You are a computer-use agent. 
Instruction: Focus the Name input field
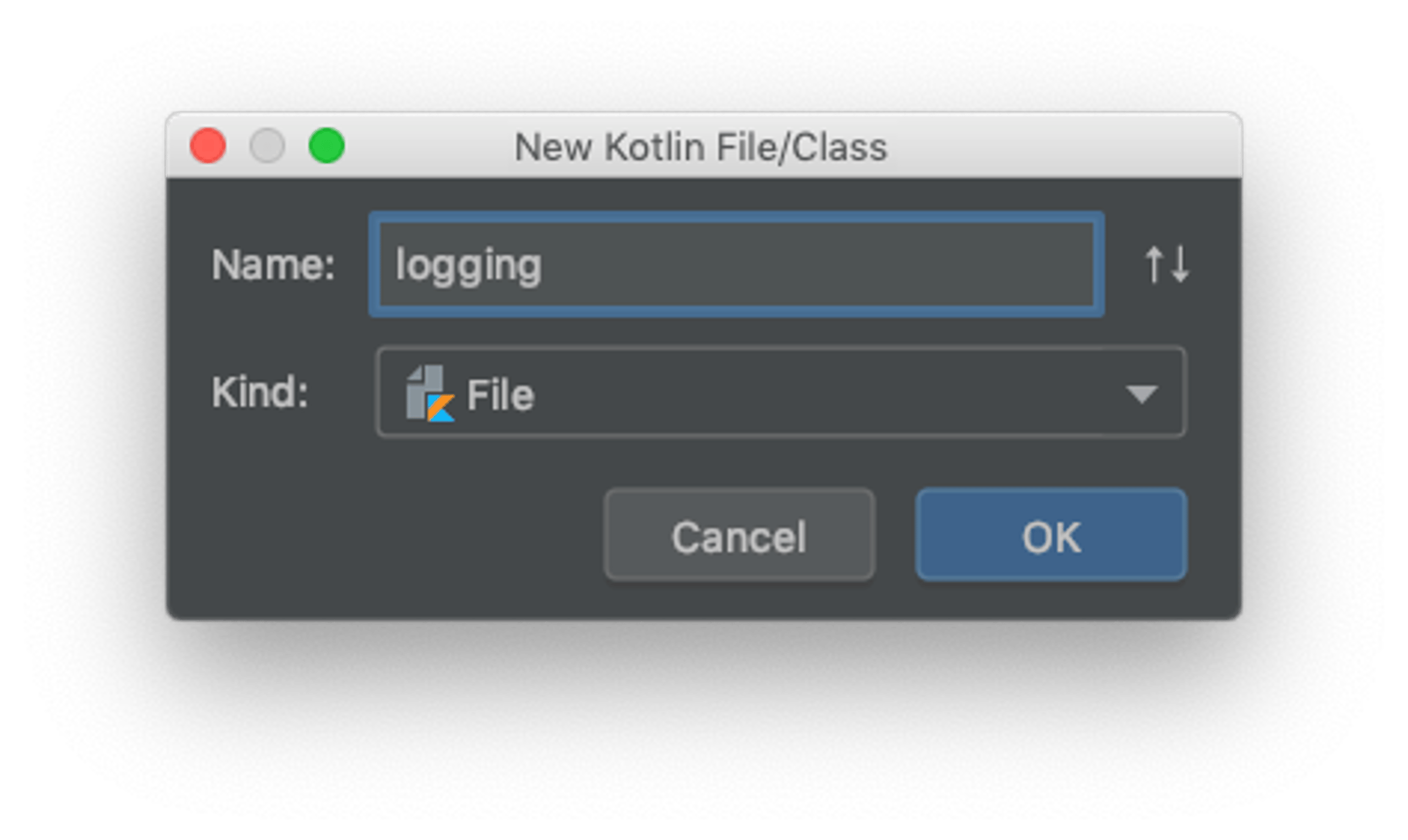[736, 264]
